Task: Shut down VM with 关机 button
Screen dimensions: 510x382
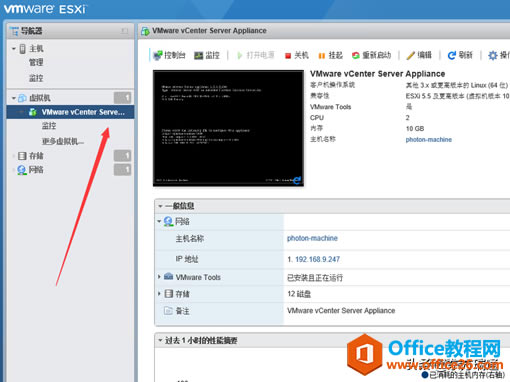Action: (x=297, y=55)
